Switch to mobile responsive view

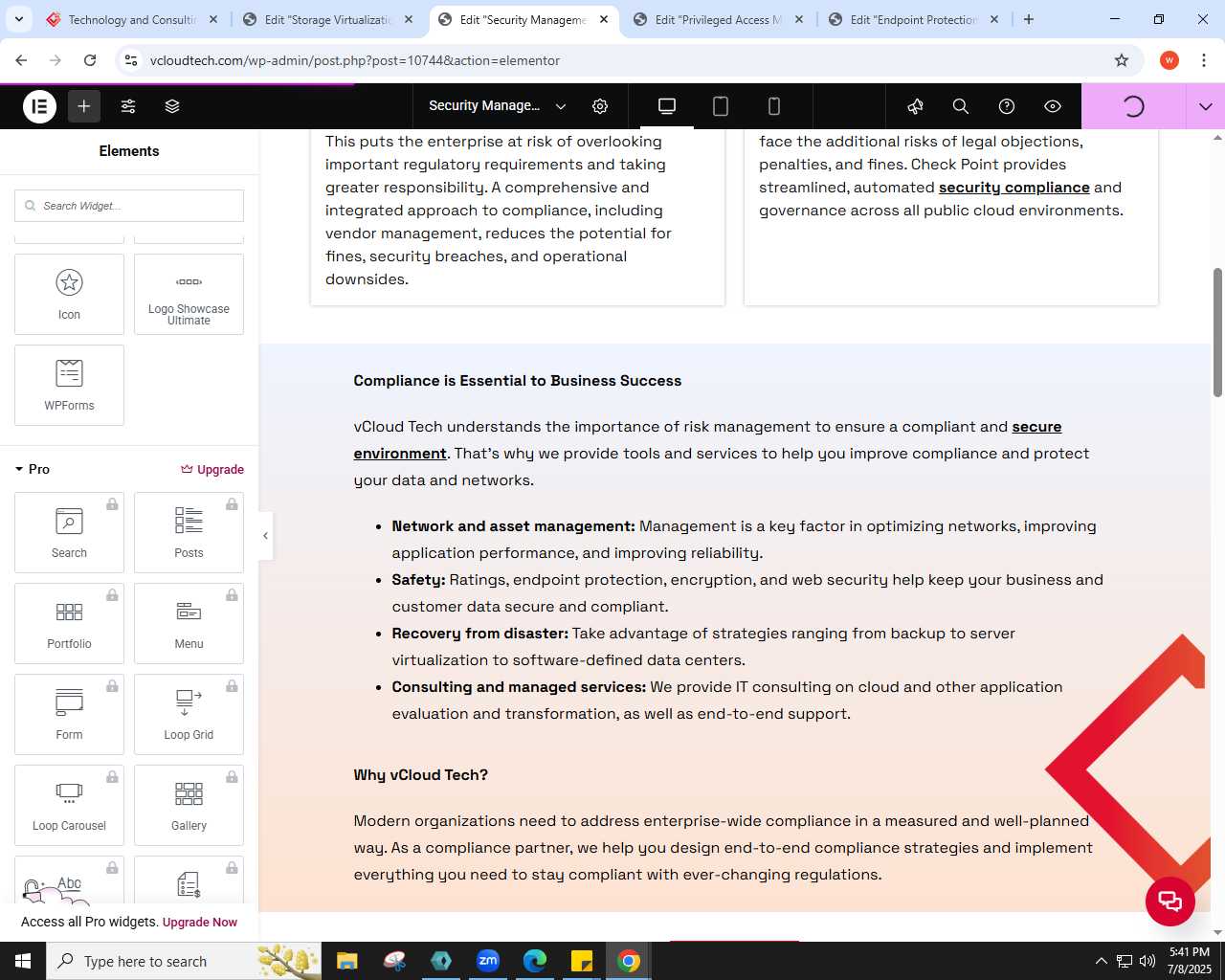[x=774, y=106]
